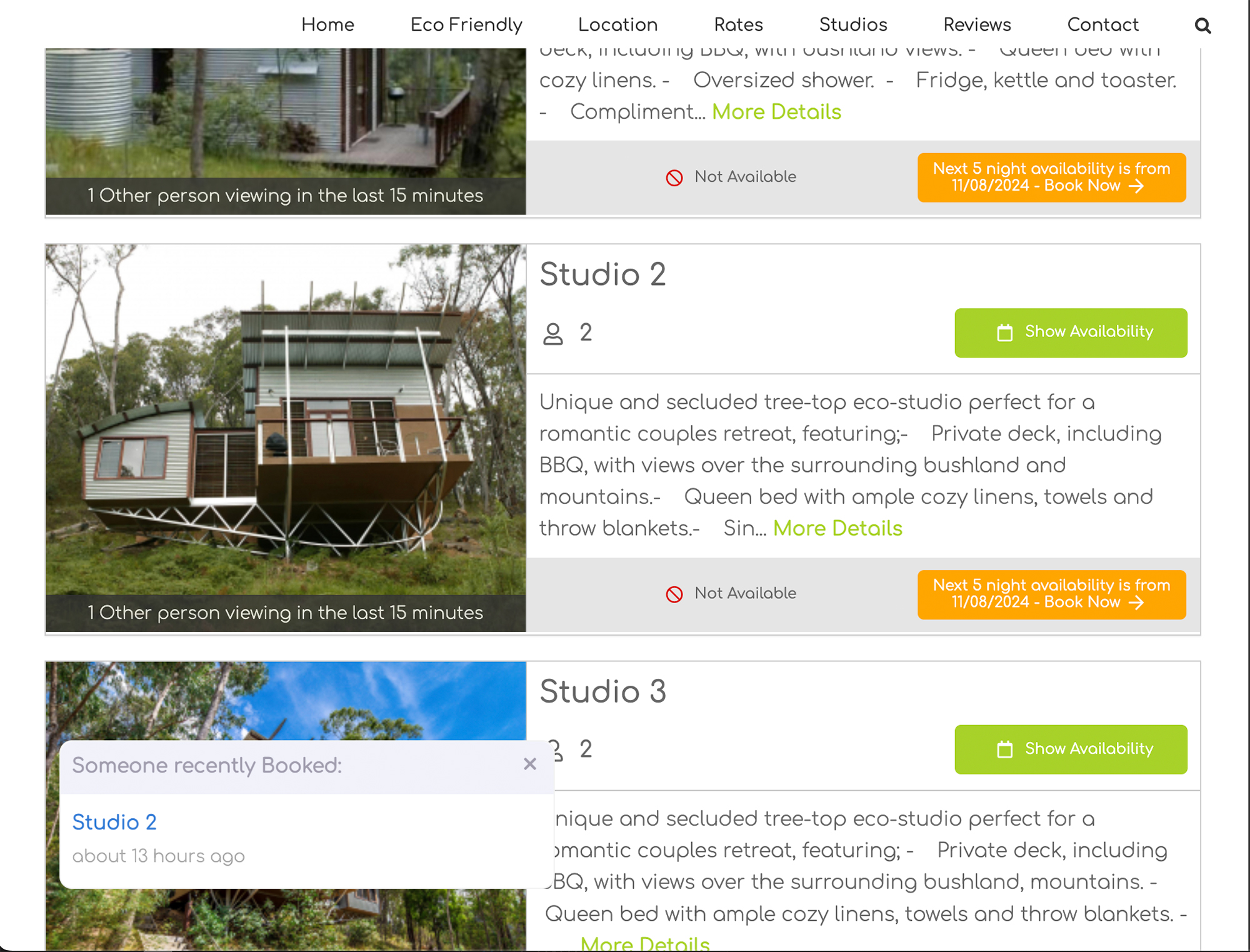Open the Contact page
The width and height of the screenshot is (1250, 952).
click(1102, 25)
